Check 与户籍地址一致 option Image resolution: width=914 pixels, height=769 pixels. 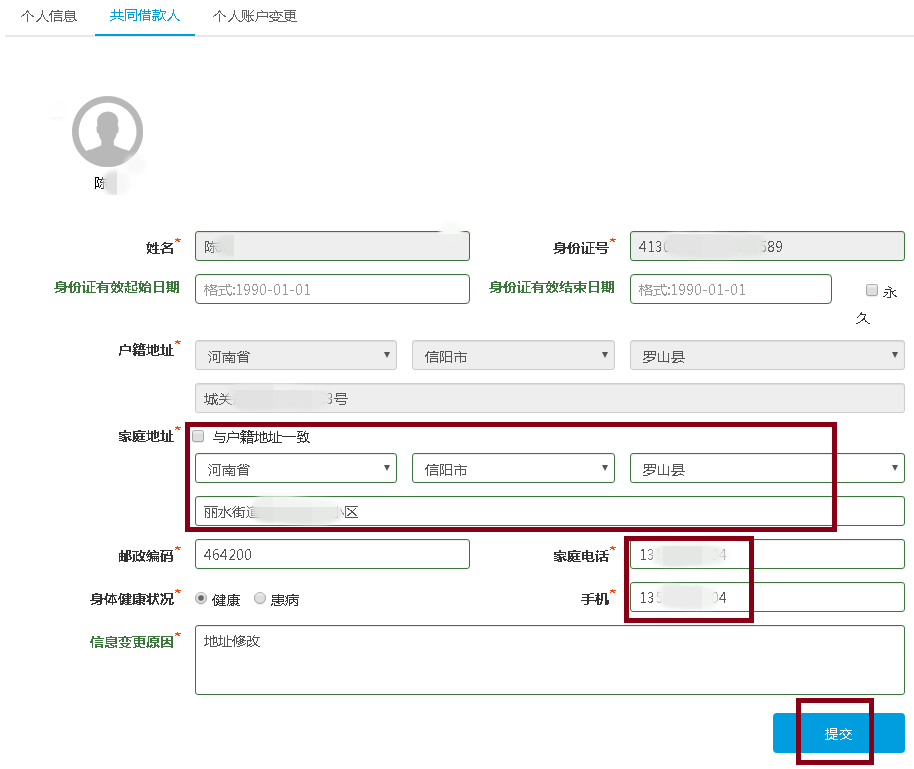(197, 434)
